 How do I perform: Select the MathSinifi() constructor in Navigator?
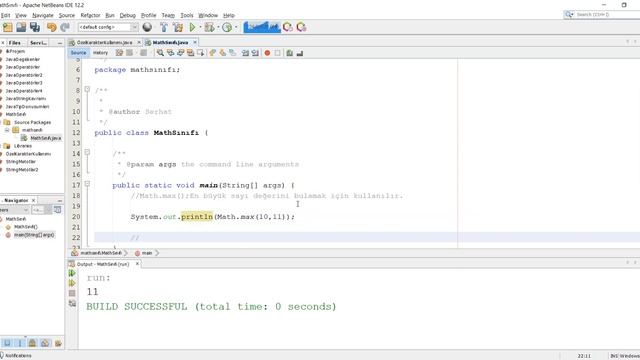pos(26,227)
